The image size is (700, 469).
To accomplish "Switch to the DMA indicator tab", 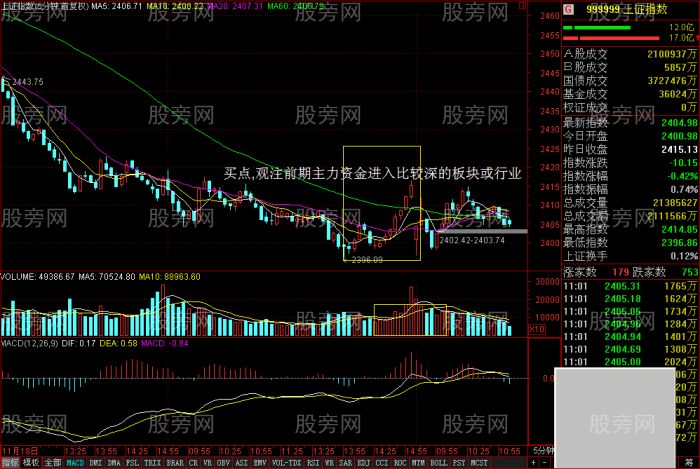I will (114, 463).
